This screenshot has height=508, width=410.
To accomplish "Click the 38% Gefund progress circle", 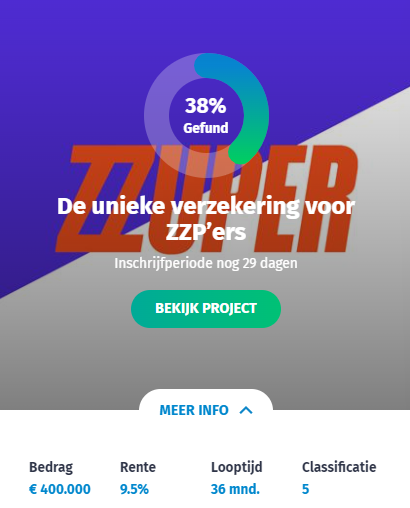I will pyautogui.click(x=206, y=115).
